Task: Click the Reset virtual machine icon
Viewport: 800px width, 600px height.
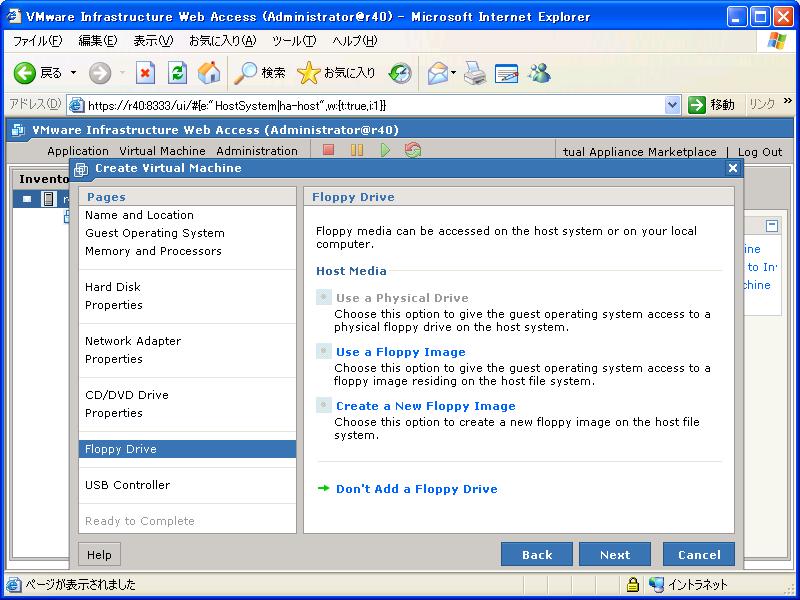Action: click(413, 150)
